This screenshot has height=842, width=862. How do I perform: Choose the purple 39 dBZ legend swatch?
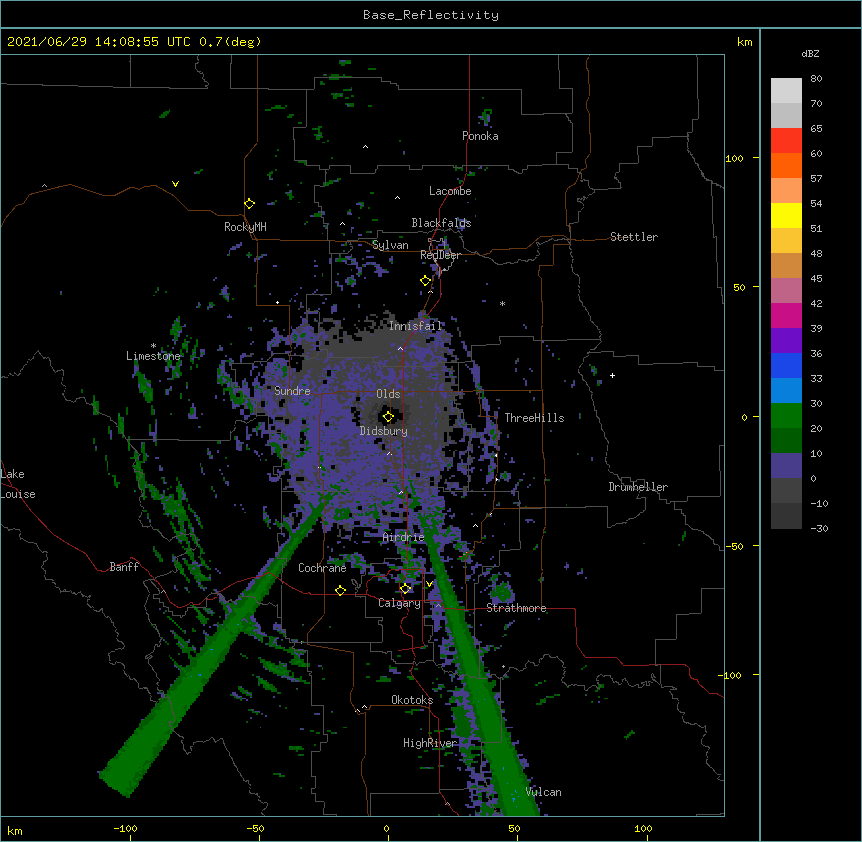click(786, 340)
